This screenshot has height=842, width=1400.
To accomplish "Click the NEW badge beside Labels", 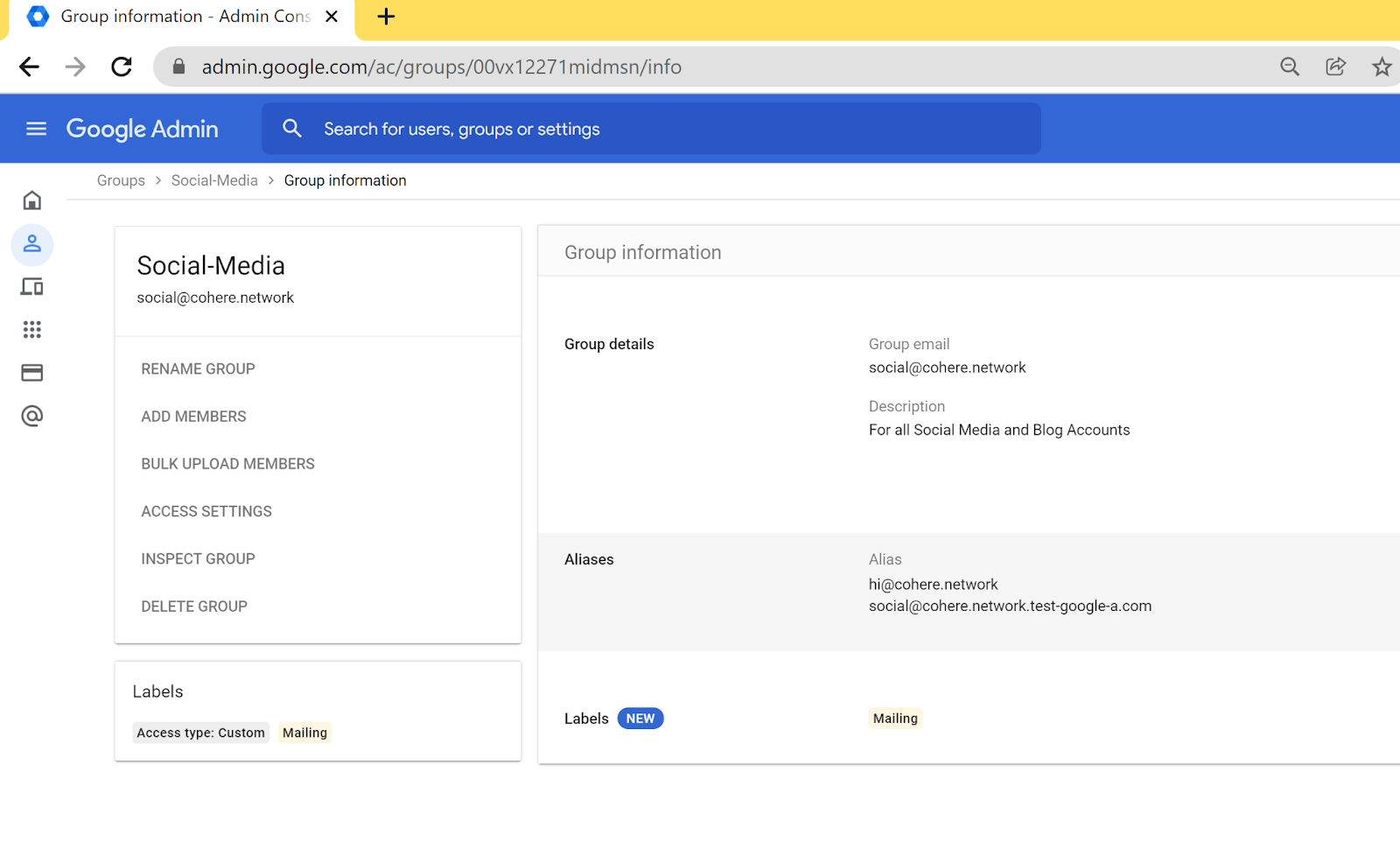I will 640,719.
